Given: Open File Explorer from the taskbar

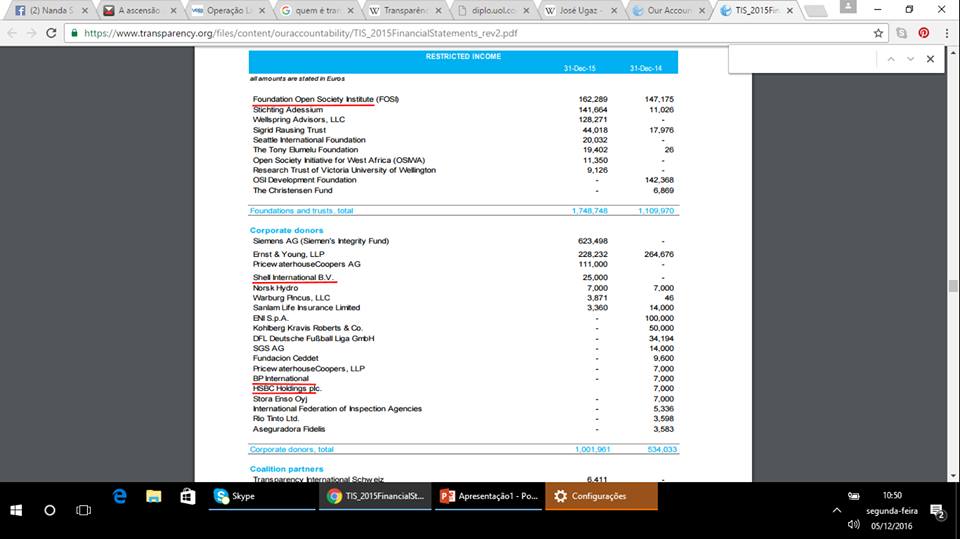Looking at the screenshot, I should (153, 496).
